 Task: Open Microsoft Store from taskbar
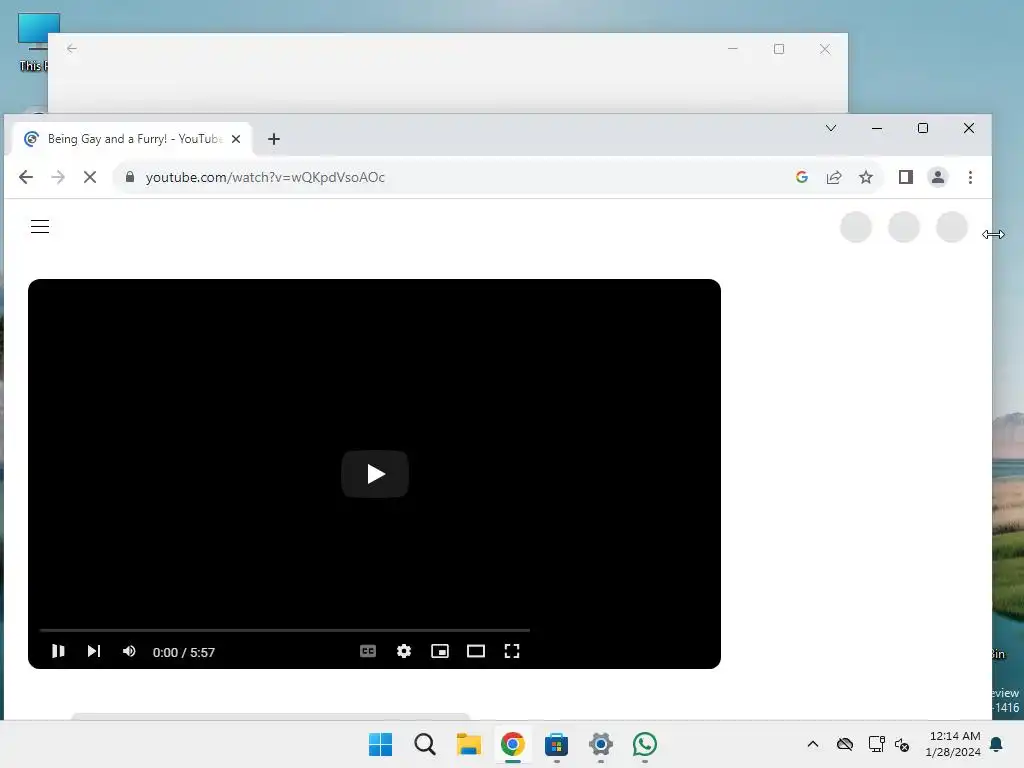tap(556, 744)
